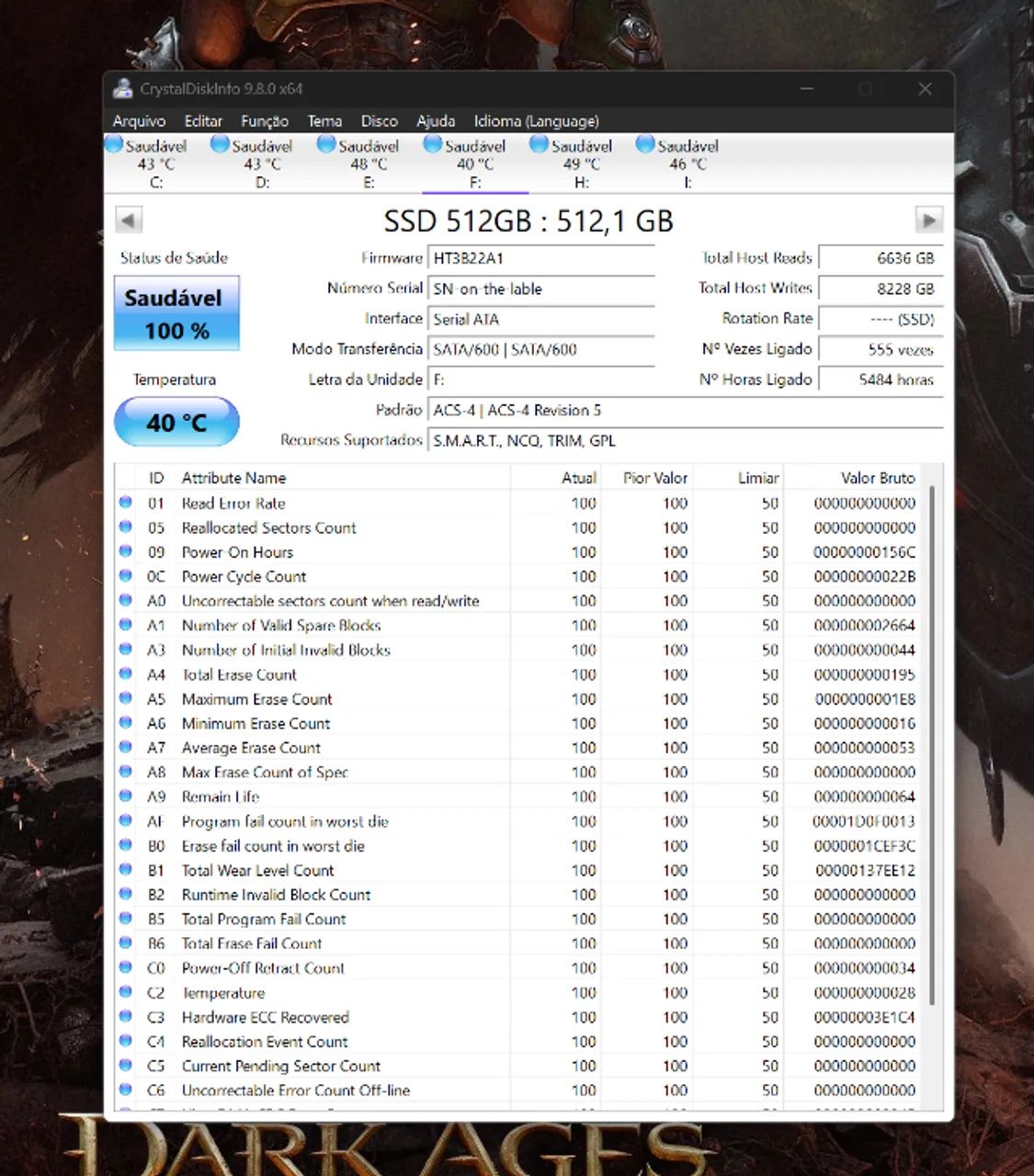Open the Função menu

coord(265,121)
